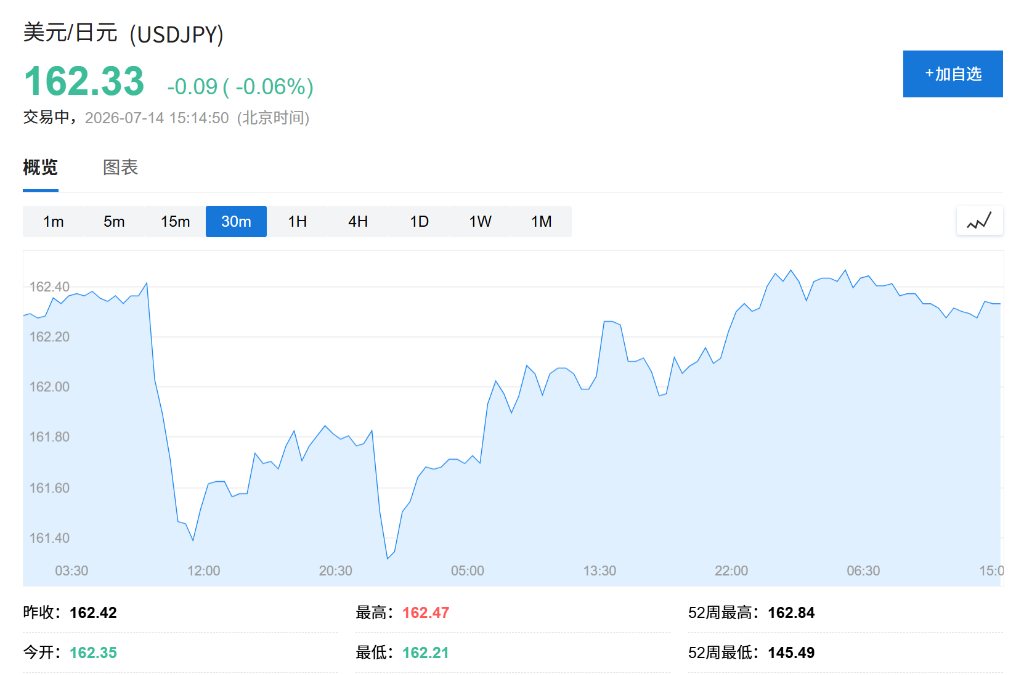The image size is (1024, 675).
Task: Select the 5m timeframe
Action: (114, 221)
